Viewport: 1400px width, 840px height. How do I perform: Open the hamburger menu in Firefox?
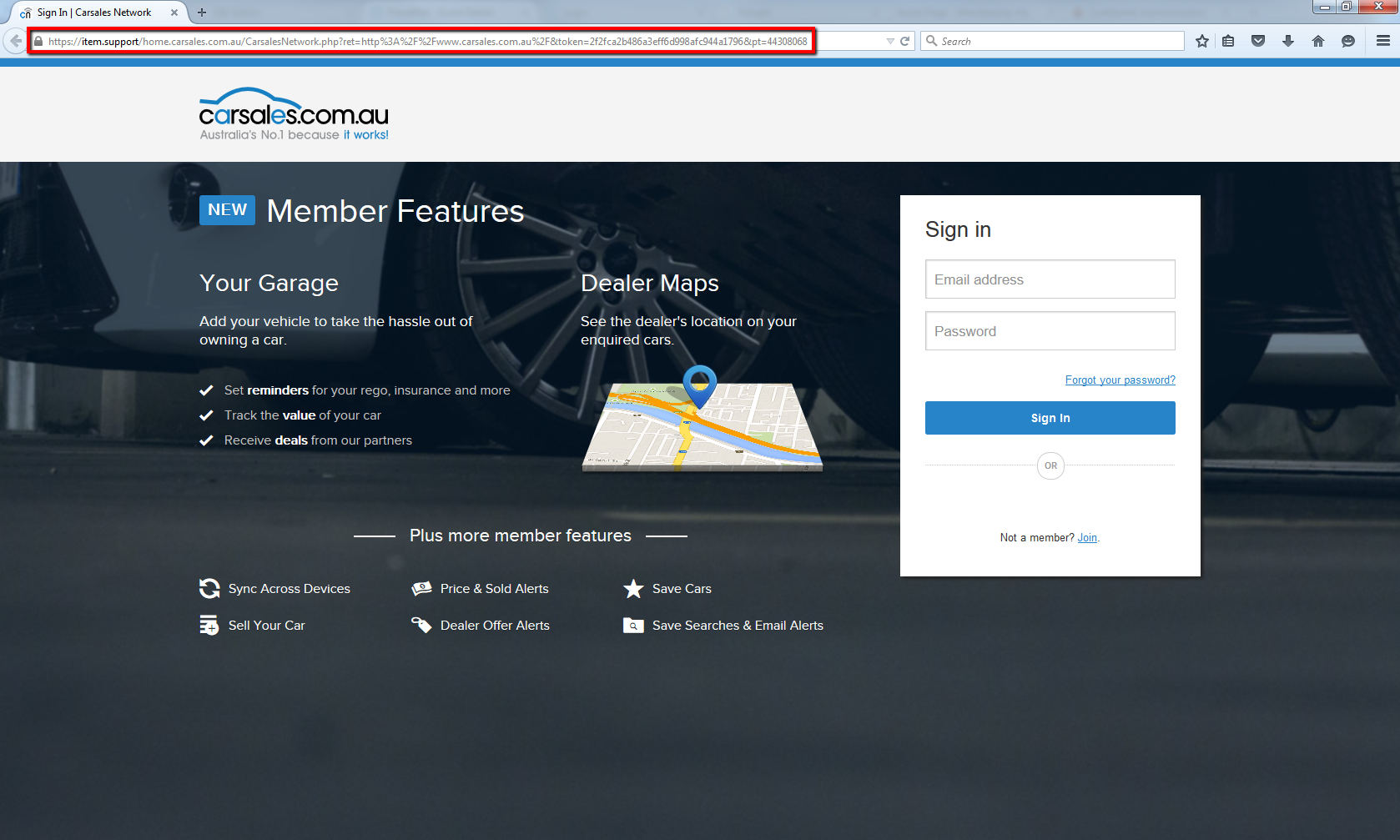[x=1382, y=41]
